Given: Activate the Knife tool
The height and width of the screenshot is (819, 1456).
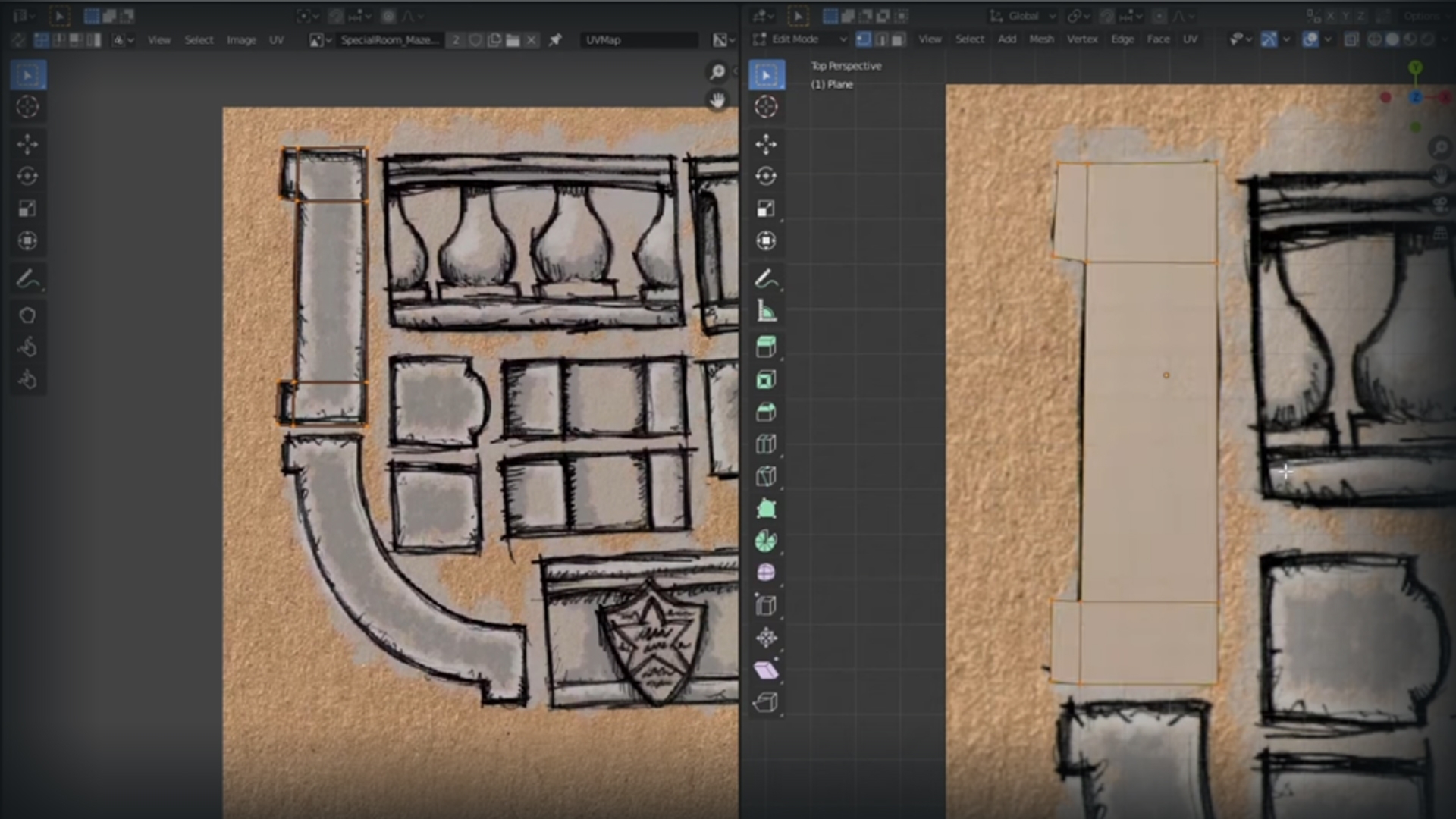Looking at the screenshot, I should 766,475.
